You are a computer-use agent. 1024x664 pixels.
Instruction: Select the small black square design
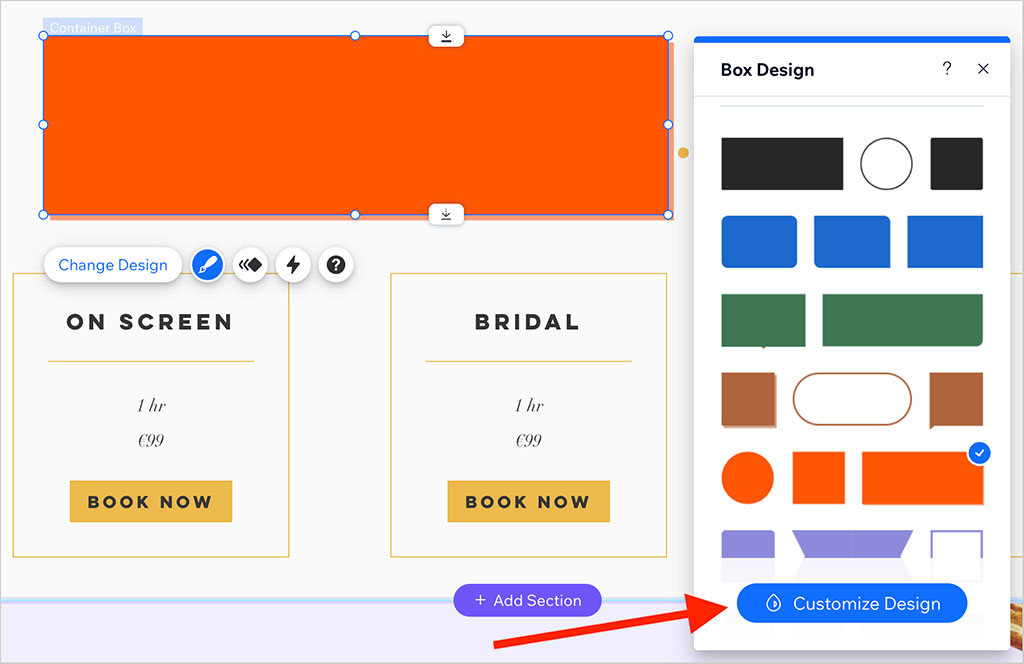(x=956, y=164)
